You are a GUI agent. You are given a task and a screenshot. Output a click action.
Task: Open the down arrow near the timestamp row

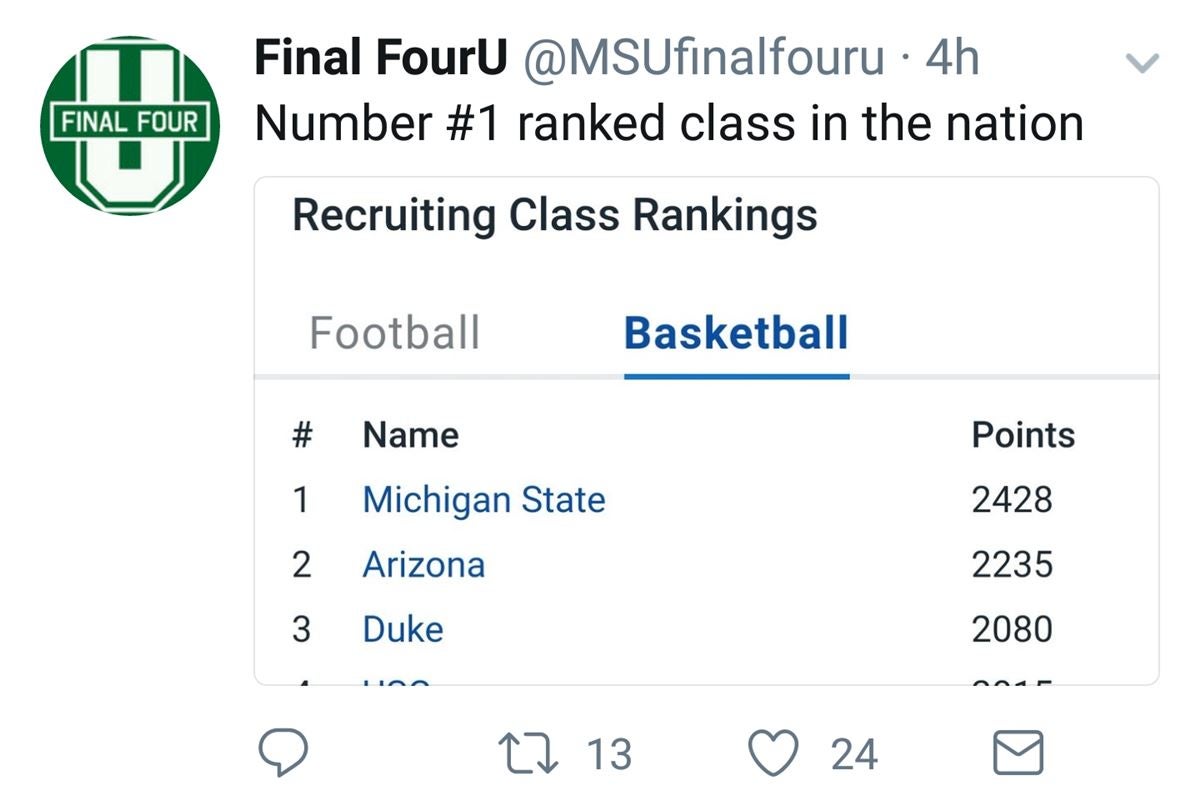pos(1142,62)
